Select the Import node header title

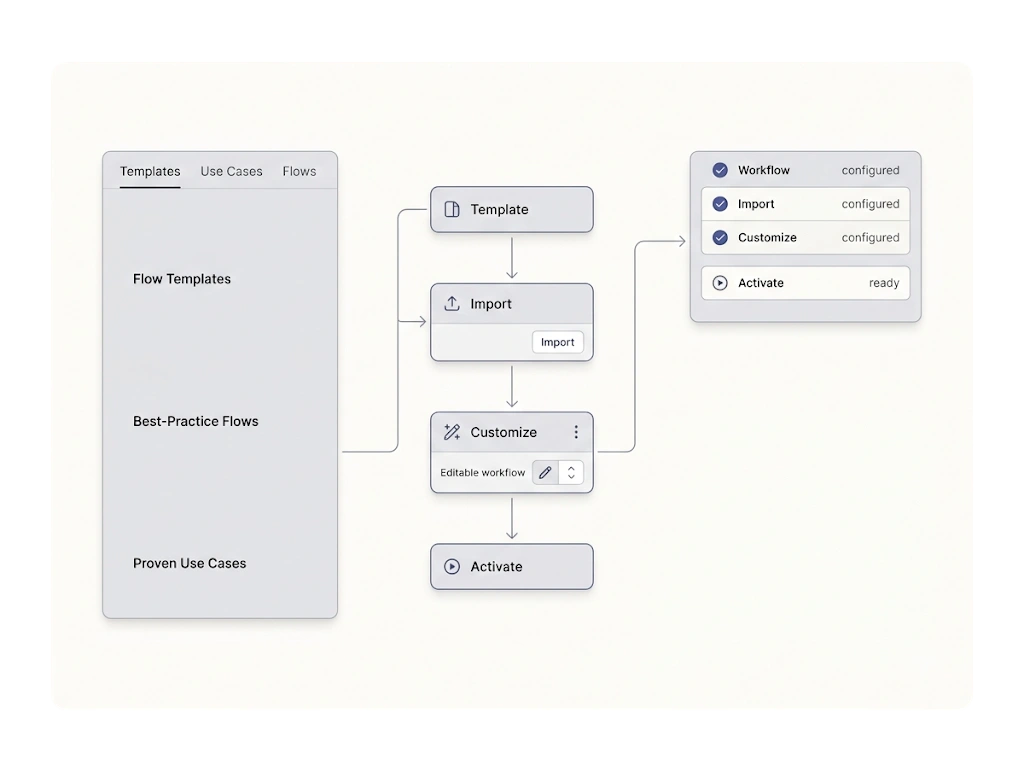(x=491, y=304)
